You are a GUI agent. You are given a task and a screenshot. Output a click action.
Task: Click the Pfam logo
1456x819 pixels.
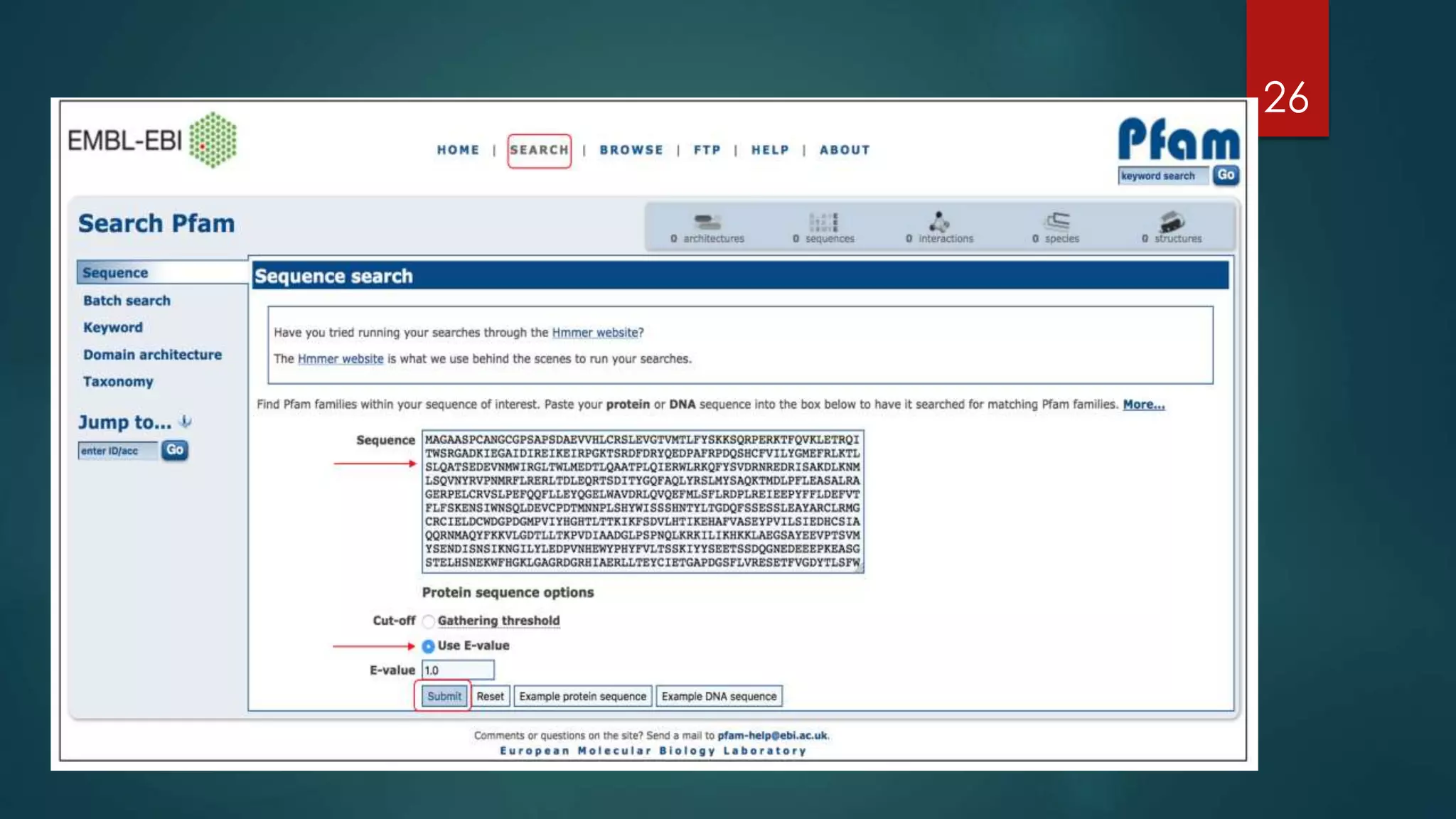pyautogui.click(x=1178, y=139)
